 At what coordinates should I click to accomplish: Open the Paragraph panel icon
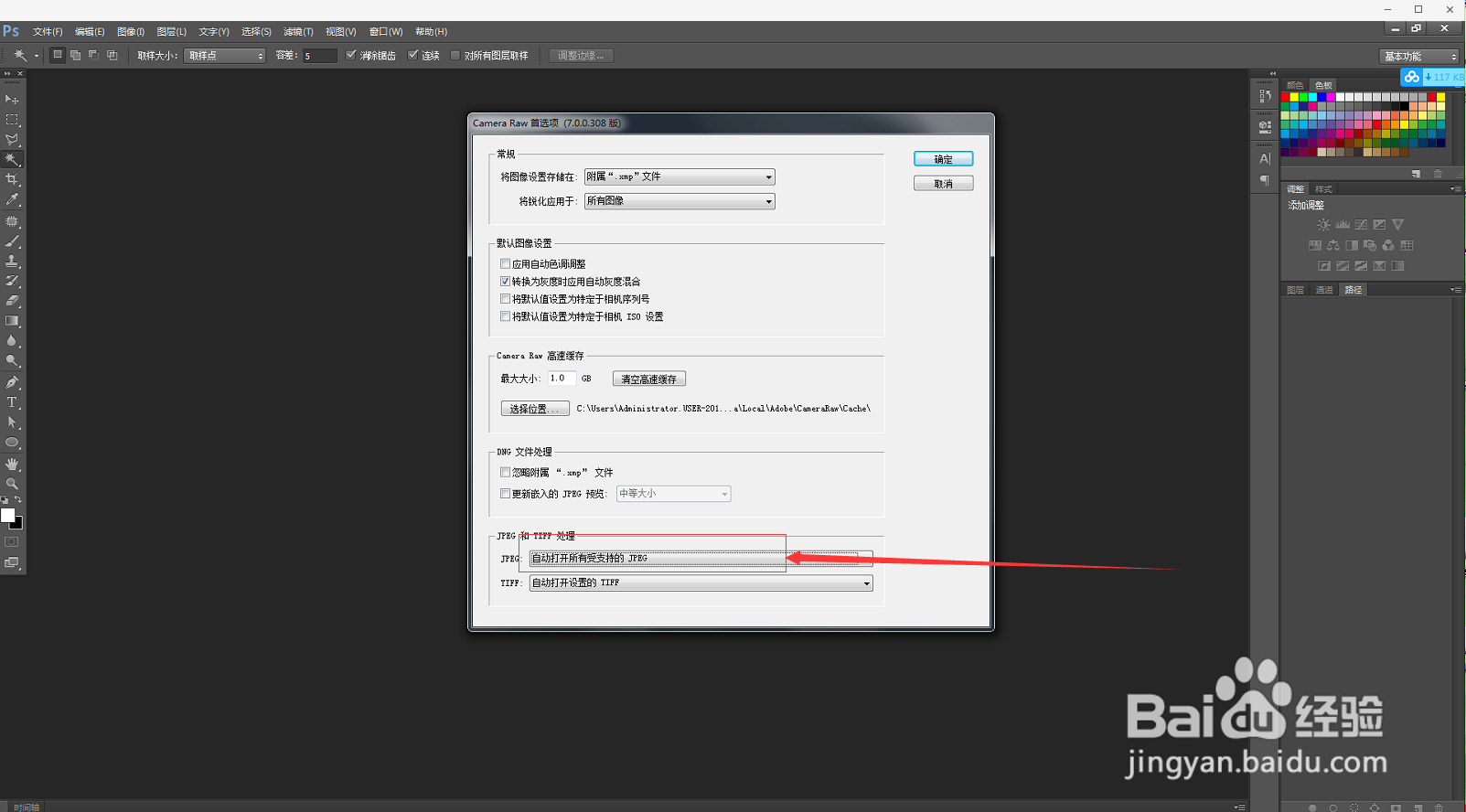(1265, 180)
